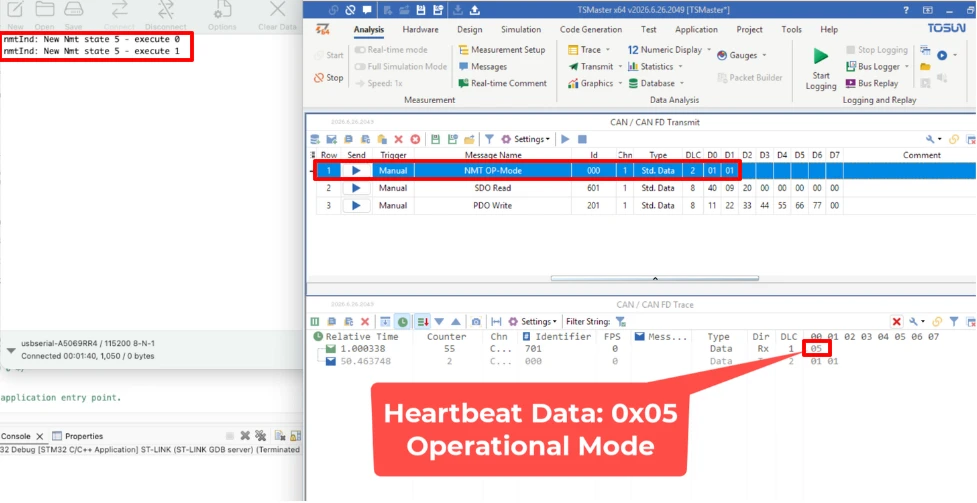Click Bus Replay button
977x503 pixels.
coord(872,84)
